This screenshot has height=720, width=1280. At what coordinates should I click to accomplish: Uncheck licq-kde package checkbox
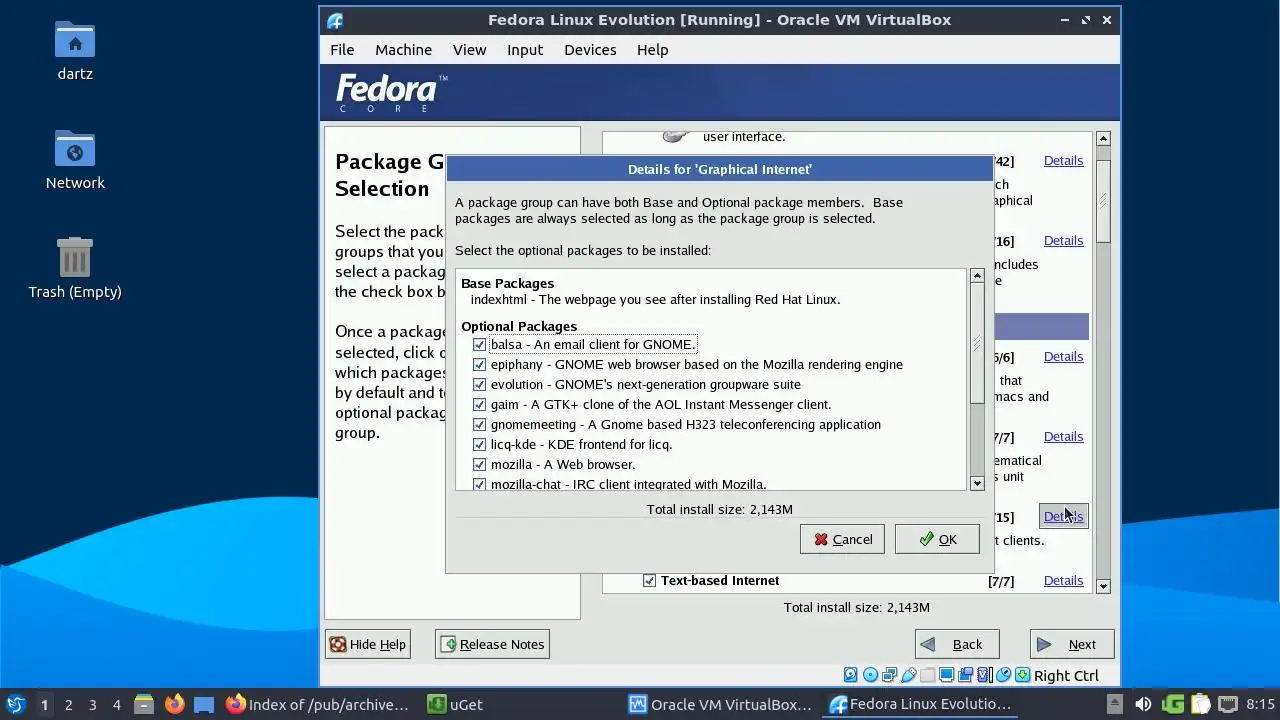479,444
